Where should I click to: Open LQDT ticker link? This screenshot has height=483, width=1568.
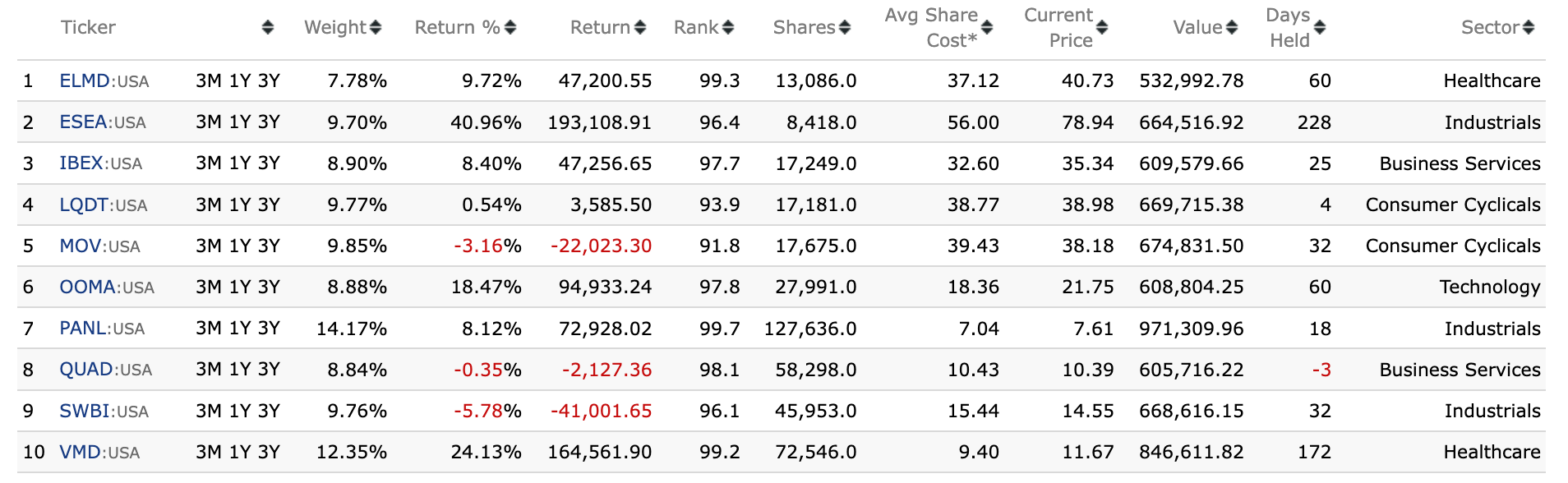click(84, 205)
